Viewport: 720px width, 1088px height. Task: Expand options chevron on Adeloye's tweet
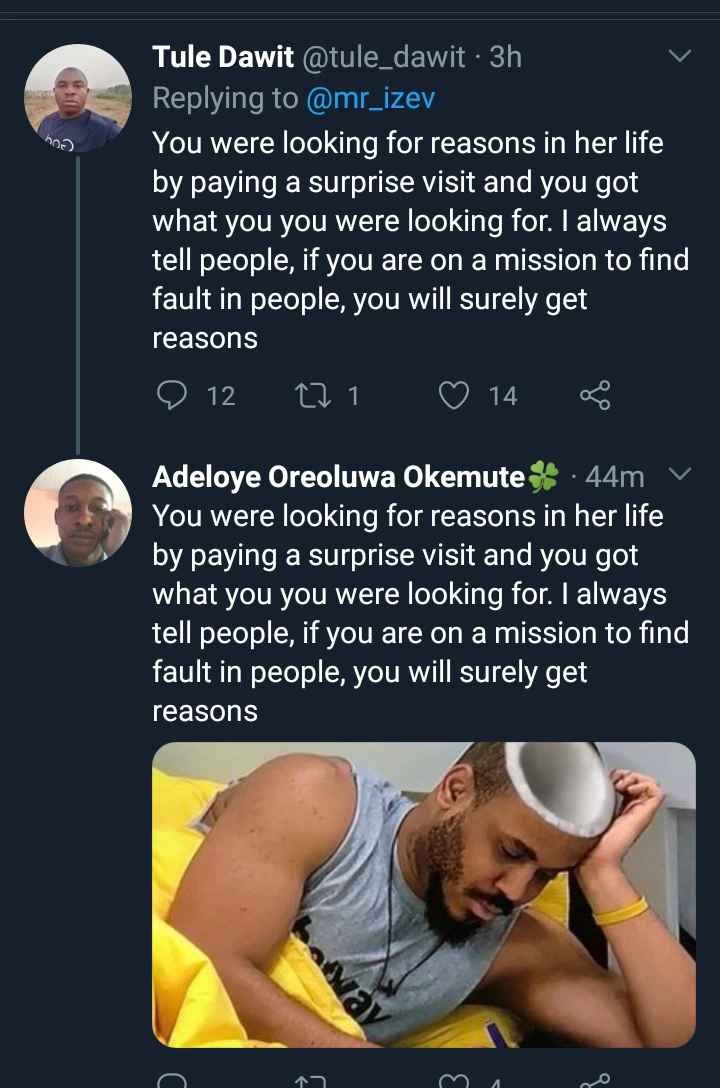pos(679,474)
